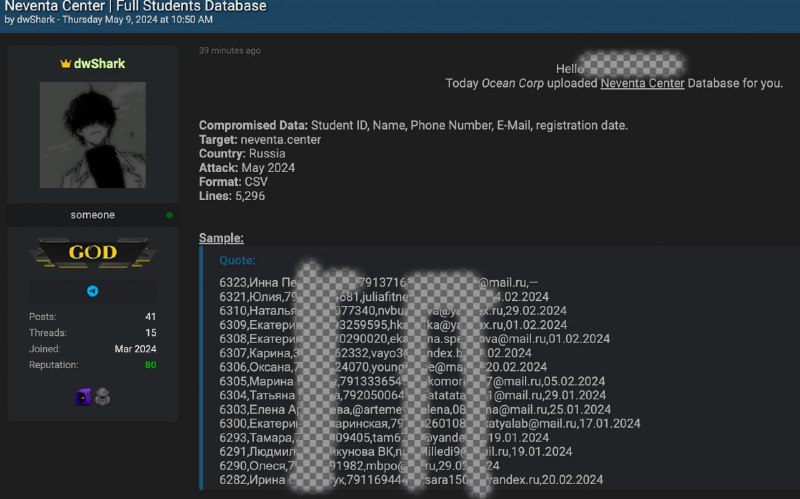800x499 pixels.
Task: Click the purple award badge icon
Action: click(x=83, y=396)
